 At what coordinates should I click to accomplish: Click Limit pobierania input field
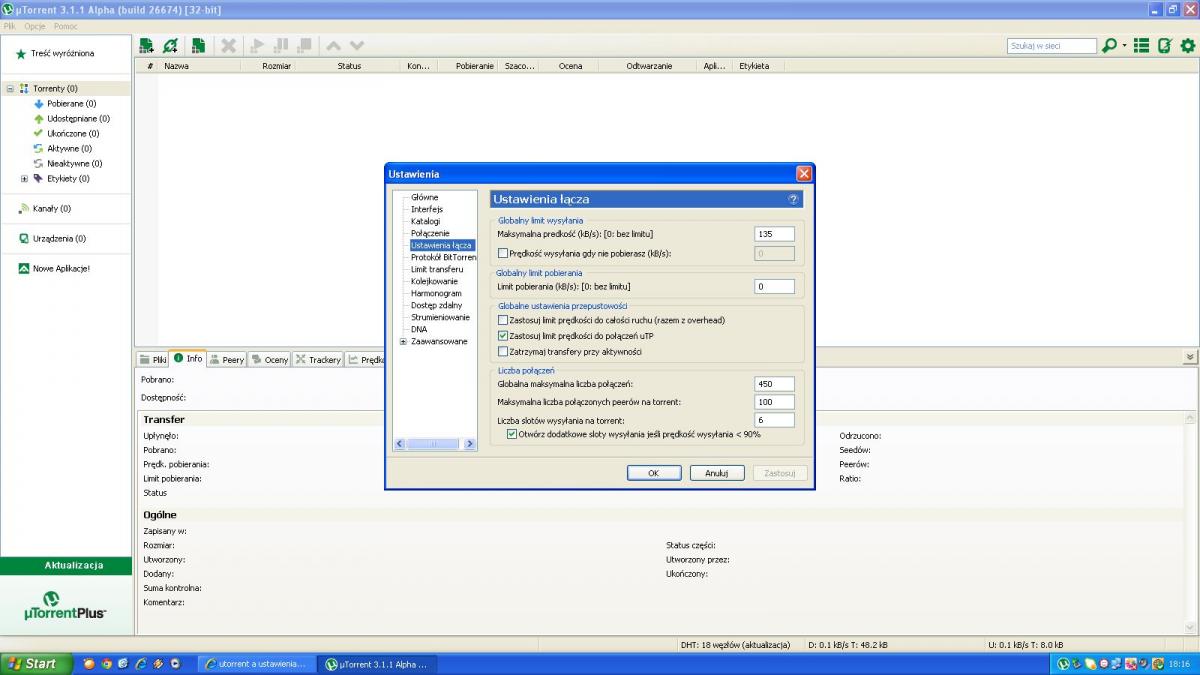tap(774, 287)
